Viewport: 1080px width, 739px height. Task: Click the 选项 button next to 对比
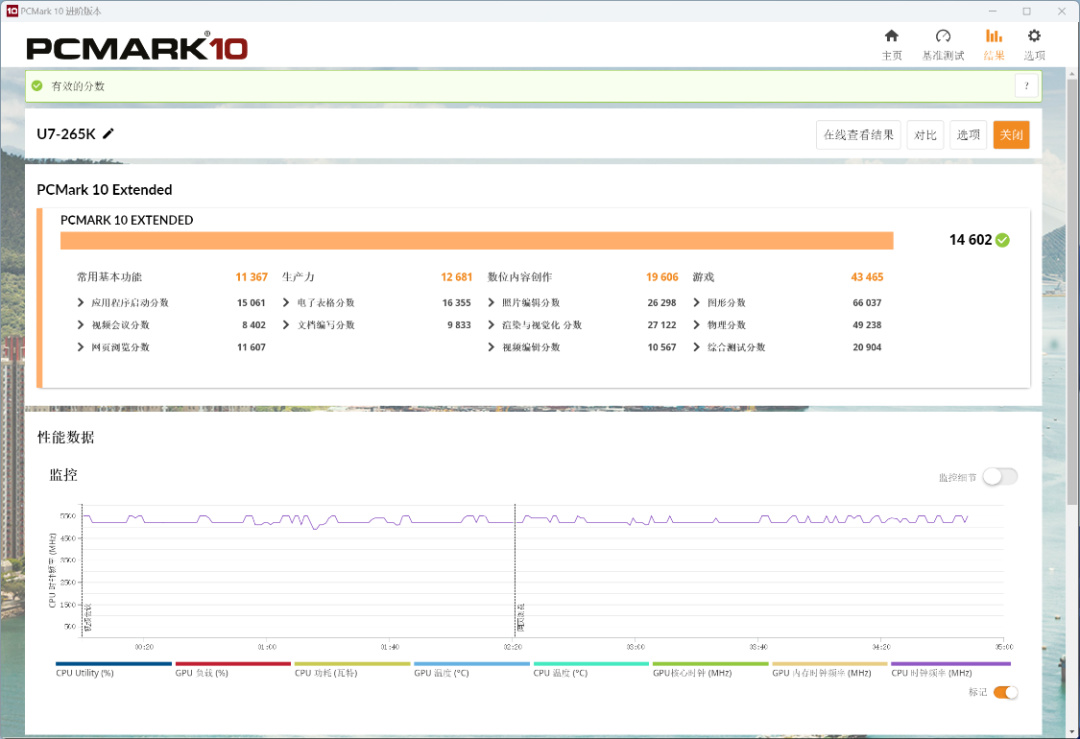tap(968, 135)
